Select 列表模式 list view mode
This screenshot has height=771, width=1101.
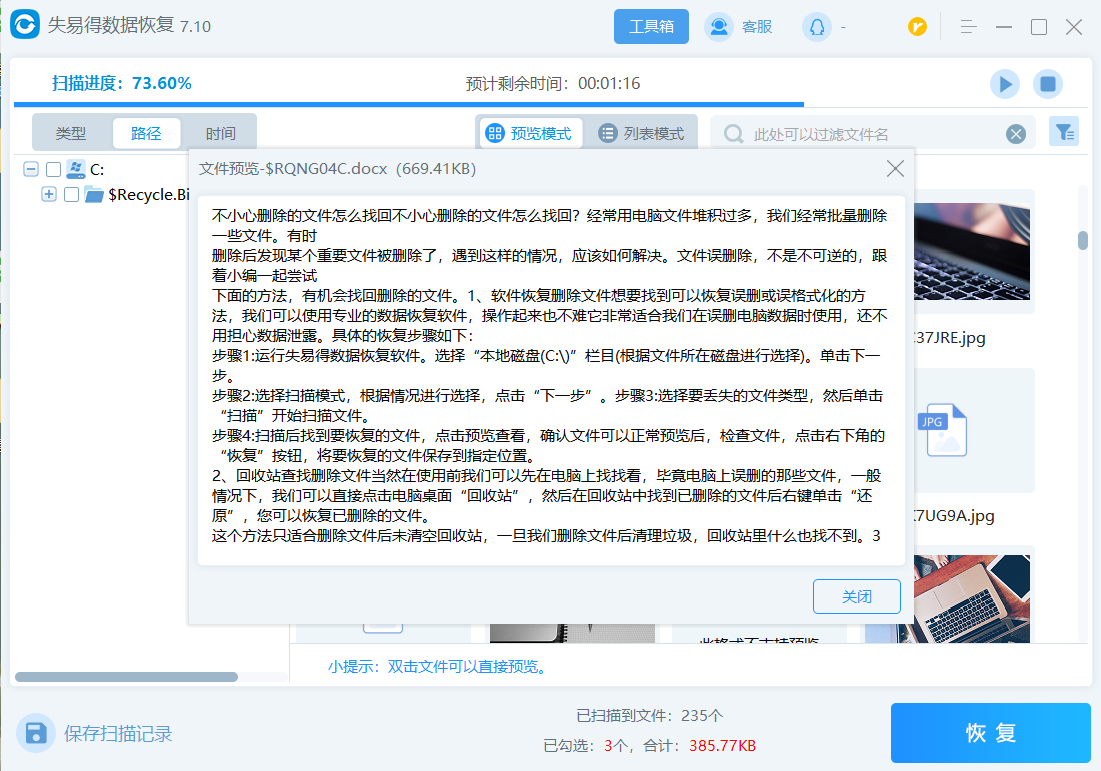tap(642, 133)
